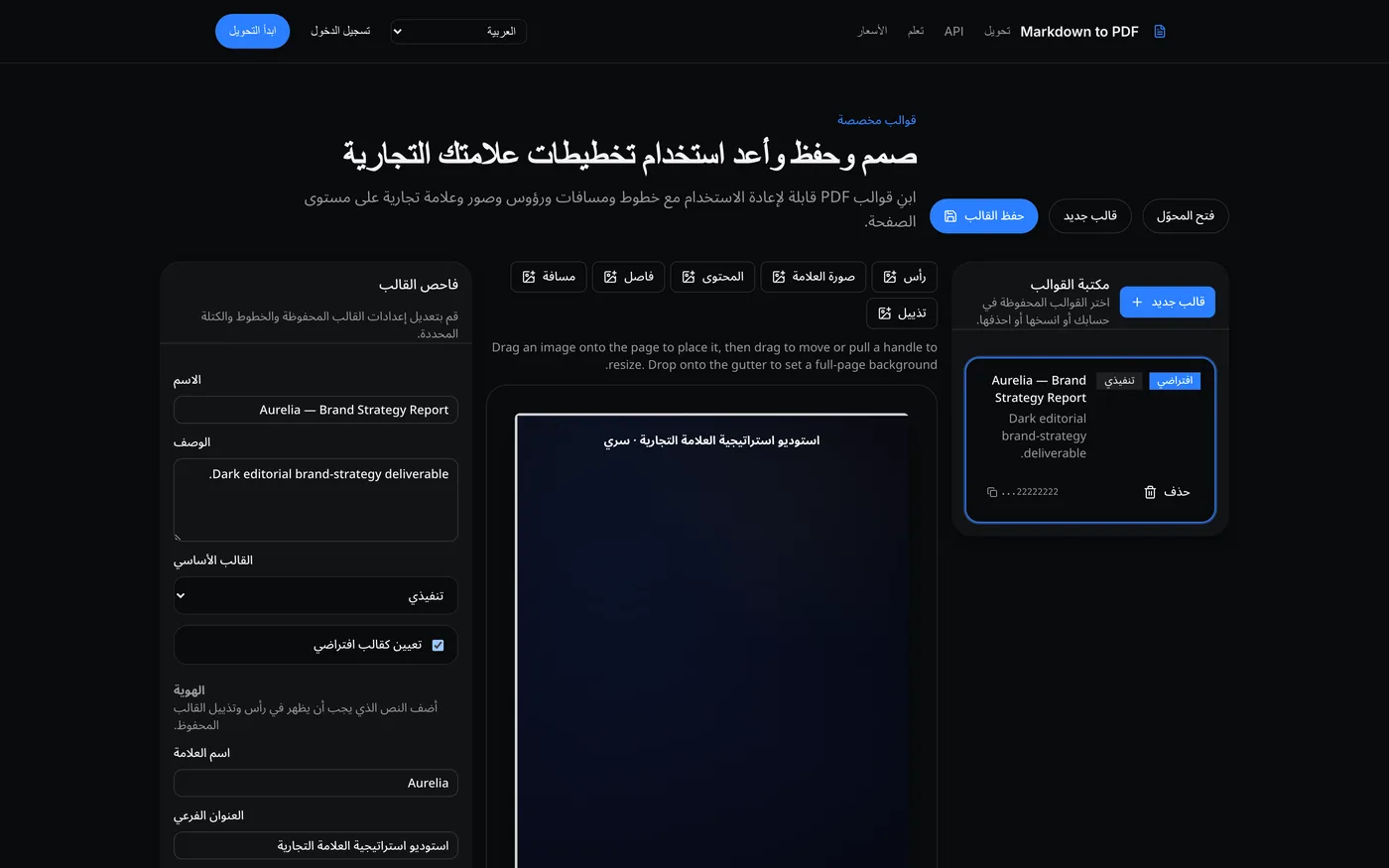Open the القالب الأساسي dropdown showing تنفيذي

(x=316, y=596)
